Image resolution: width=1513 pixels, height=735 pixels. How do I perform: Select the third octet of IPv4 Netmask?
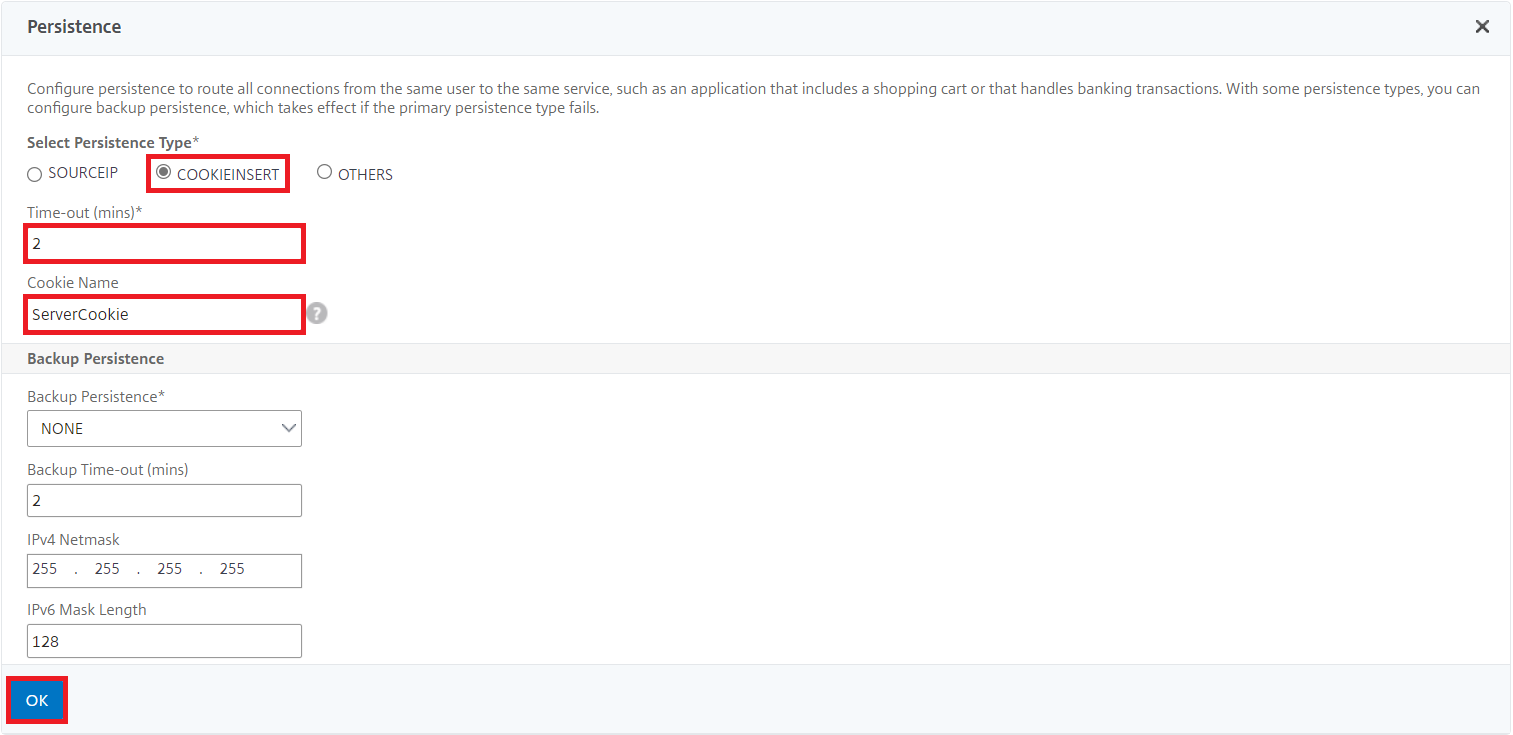coord(170,569)
